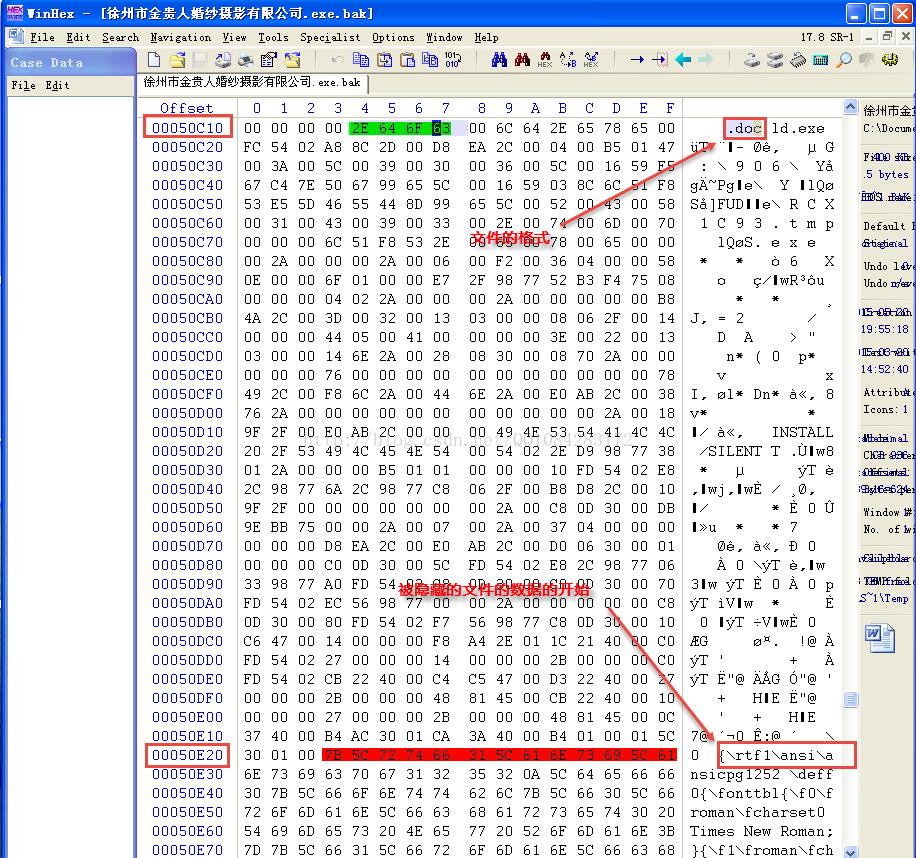This screenshot has width=916, height=858.
Task: Click the Word document icon in info panel
Action: (879, 638)
